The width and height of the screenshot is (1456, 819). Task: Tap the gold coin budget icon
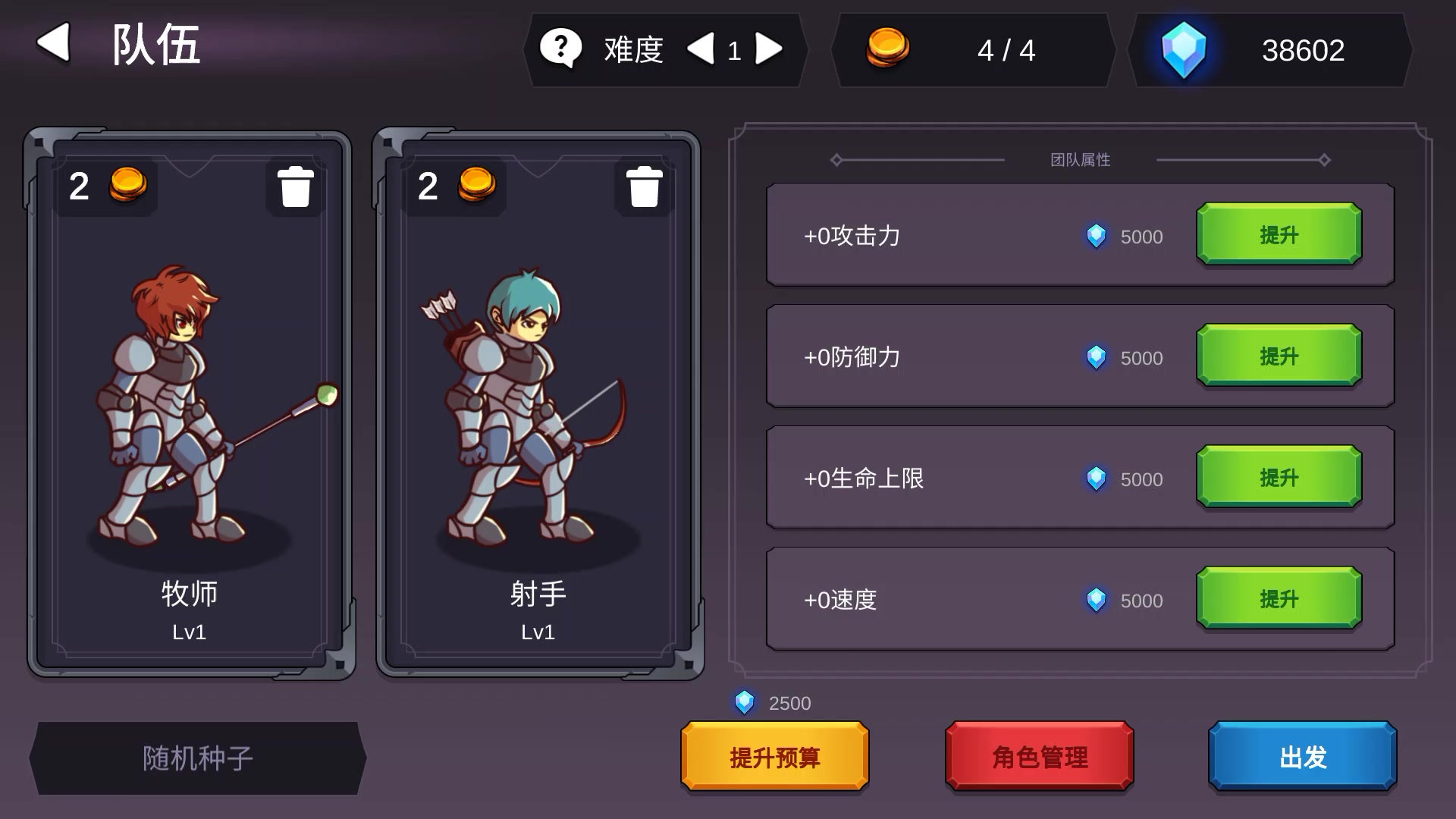[887, 48]
